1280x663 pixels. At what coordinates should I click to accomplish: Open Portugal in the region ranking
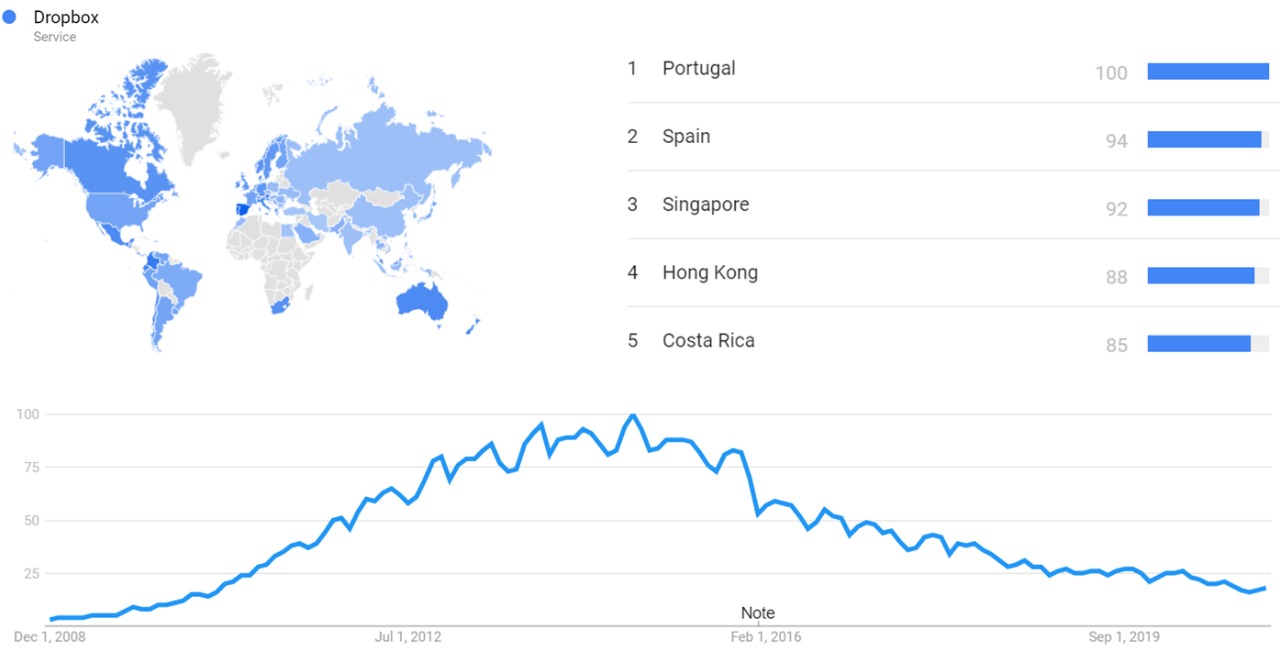(x=698, y=68)
